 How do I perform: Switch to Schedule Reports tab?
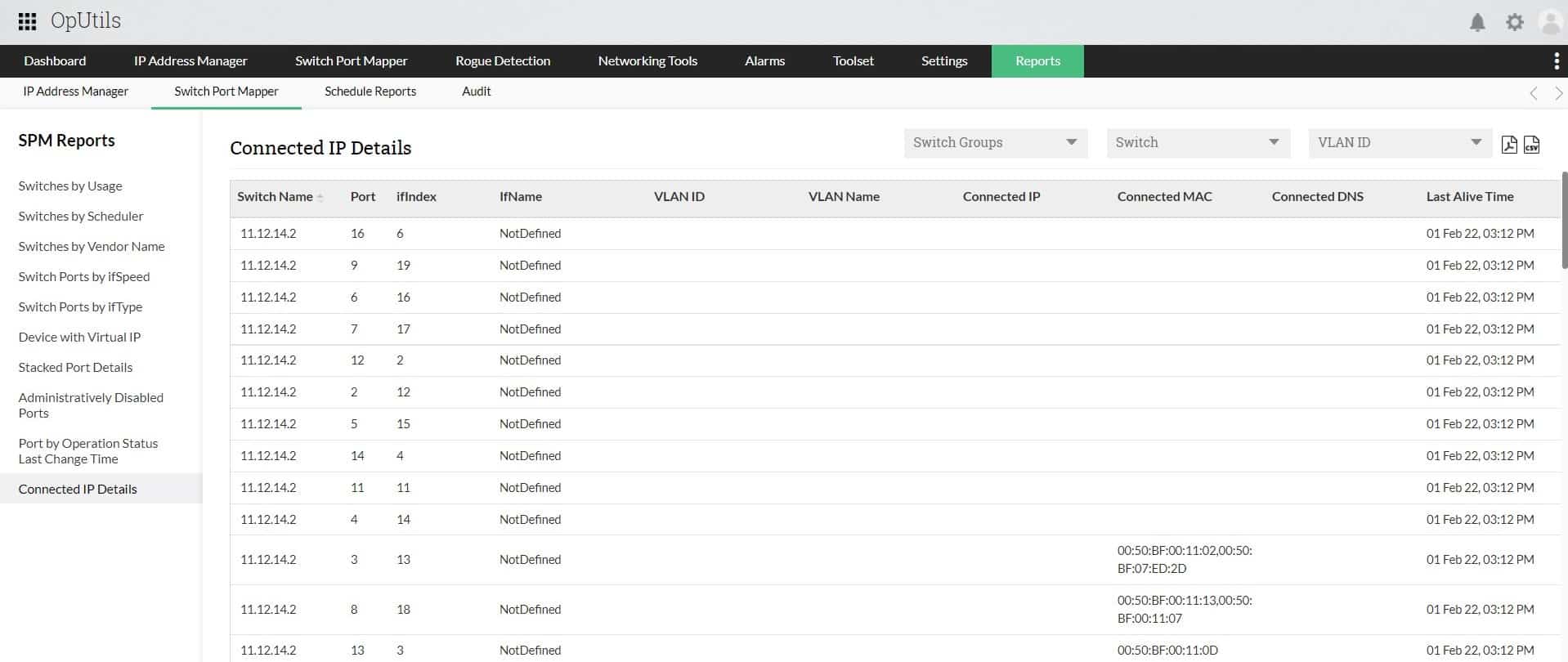click(370, 92)
